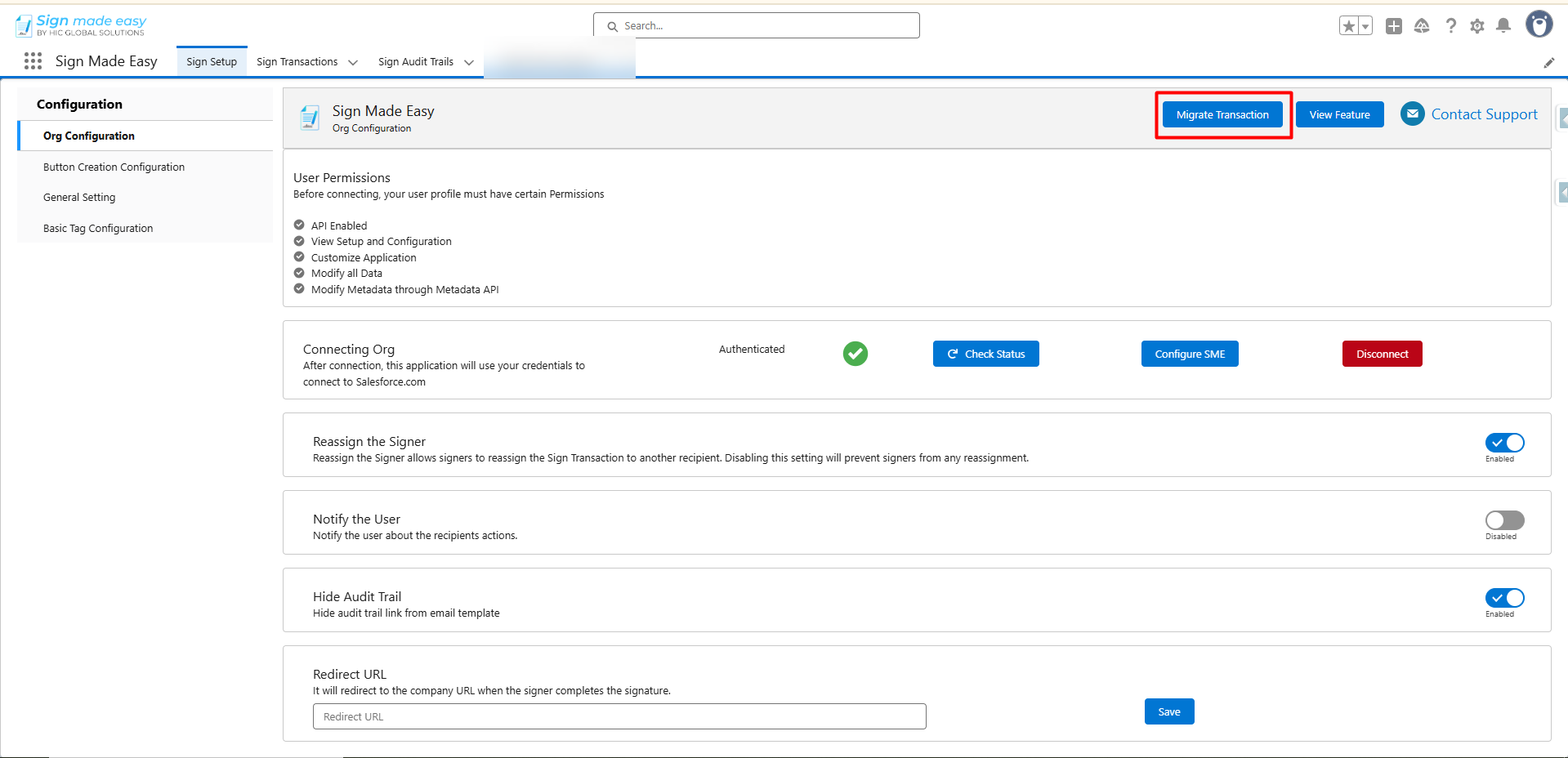Click the Salesforce Help question mark icon

pyautogui.click(x=1450, y=26)
